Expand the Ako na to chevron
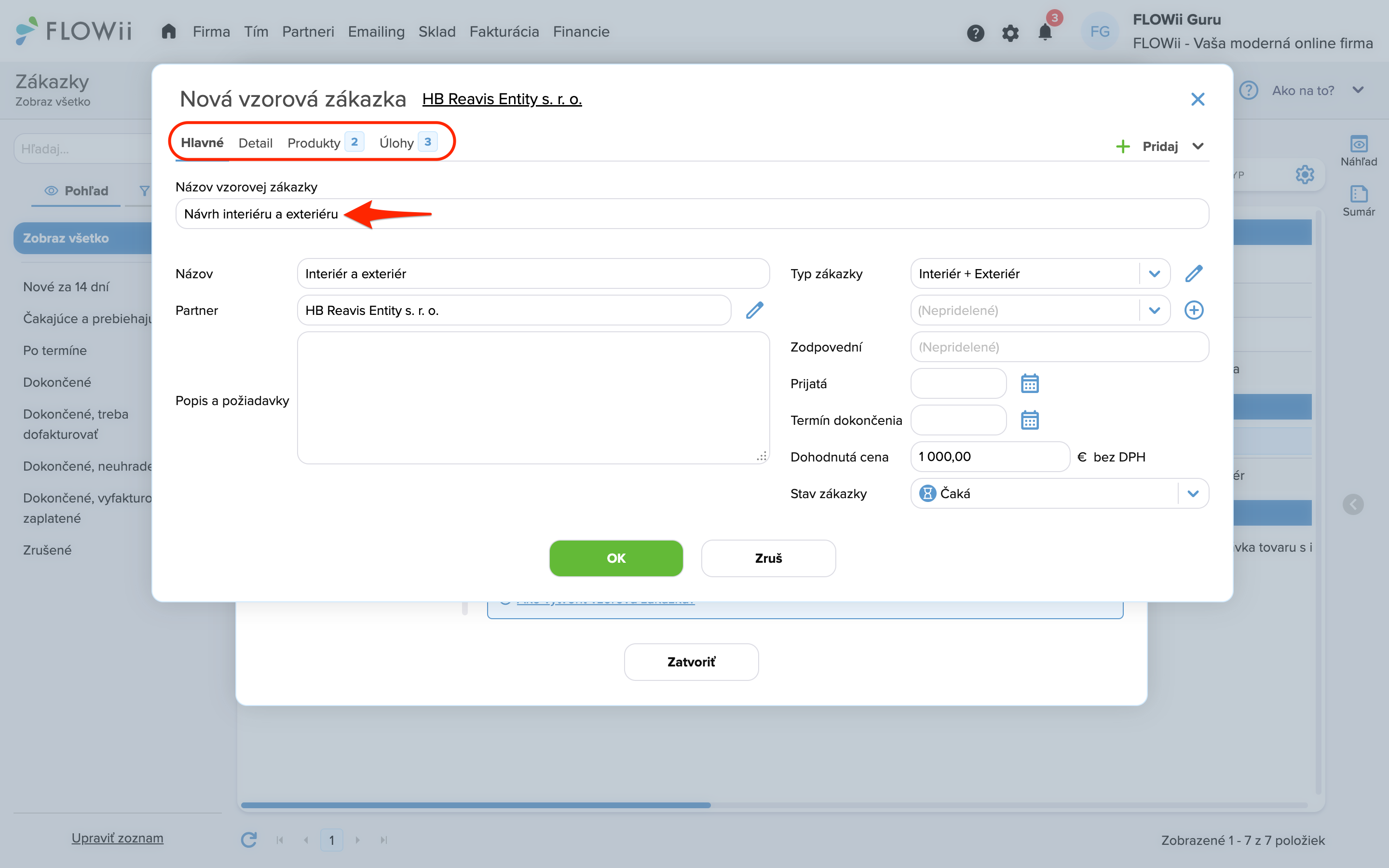 pos(1358,90)
